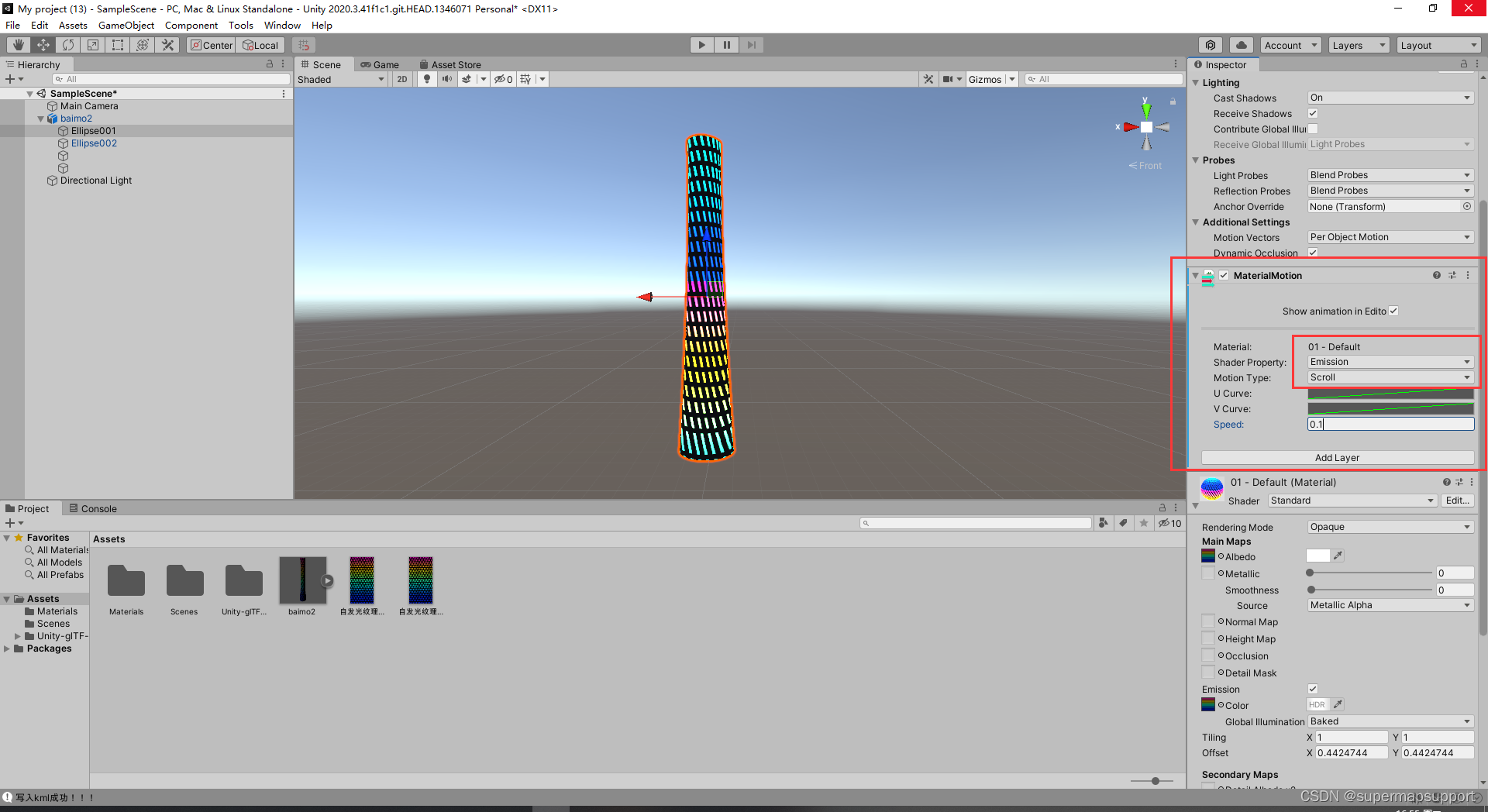Switch to the Asset Store tab
The height and width of the screenshot is (812, 1488).
coord(450,64)
